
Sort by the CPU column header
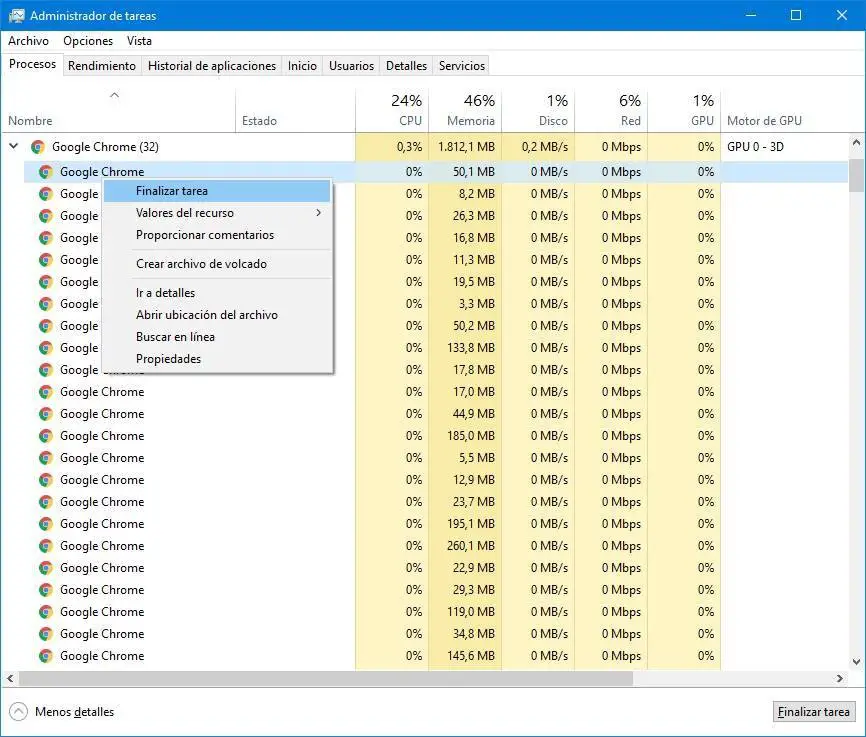[392, 110]
